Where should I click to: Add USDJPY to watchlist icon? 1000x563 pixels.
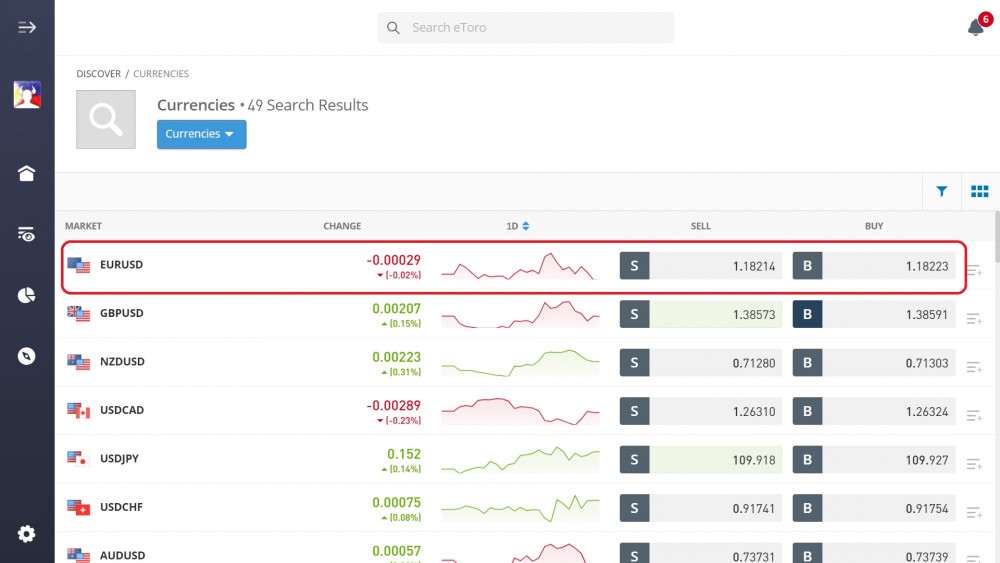click(974, 464)
